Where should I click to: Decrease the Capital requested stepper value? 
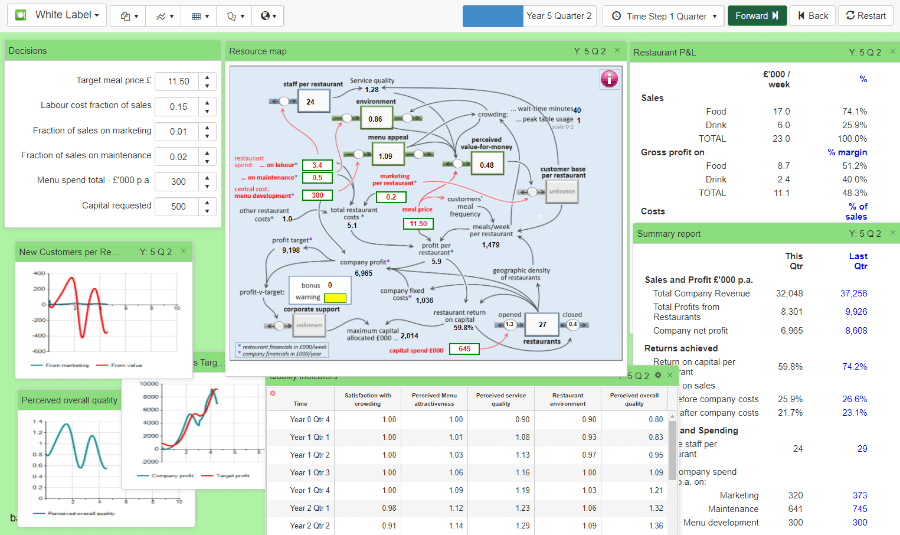[x=206, y=211]
